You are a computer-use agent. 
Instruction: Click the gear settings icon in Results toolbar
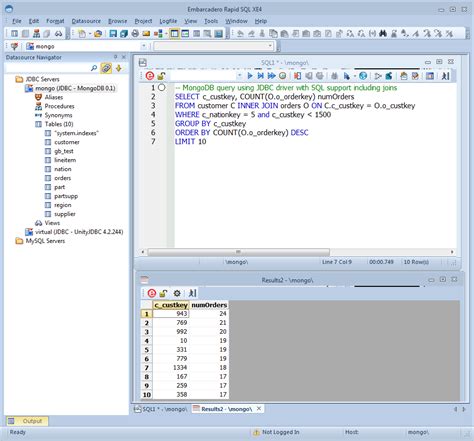pos(177,293)
